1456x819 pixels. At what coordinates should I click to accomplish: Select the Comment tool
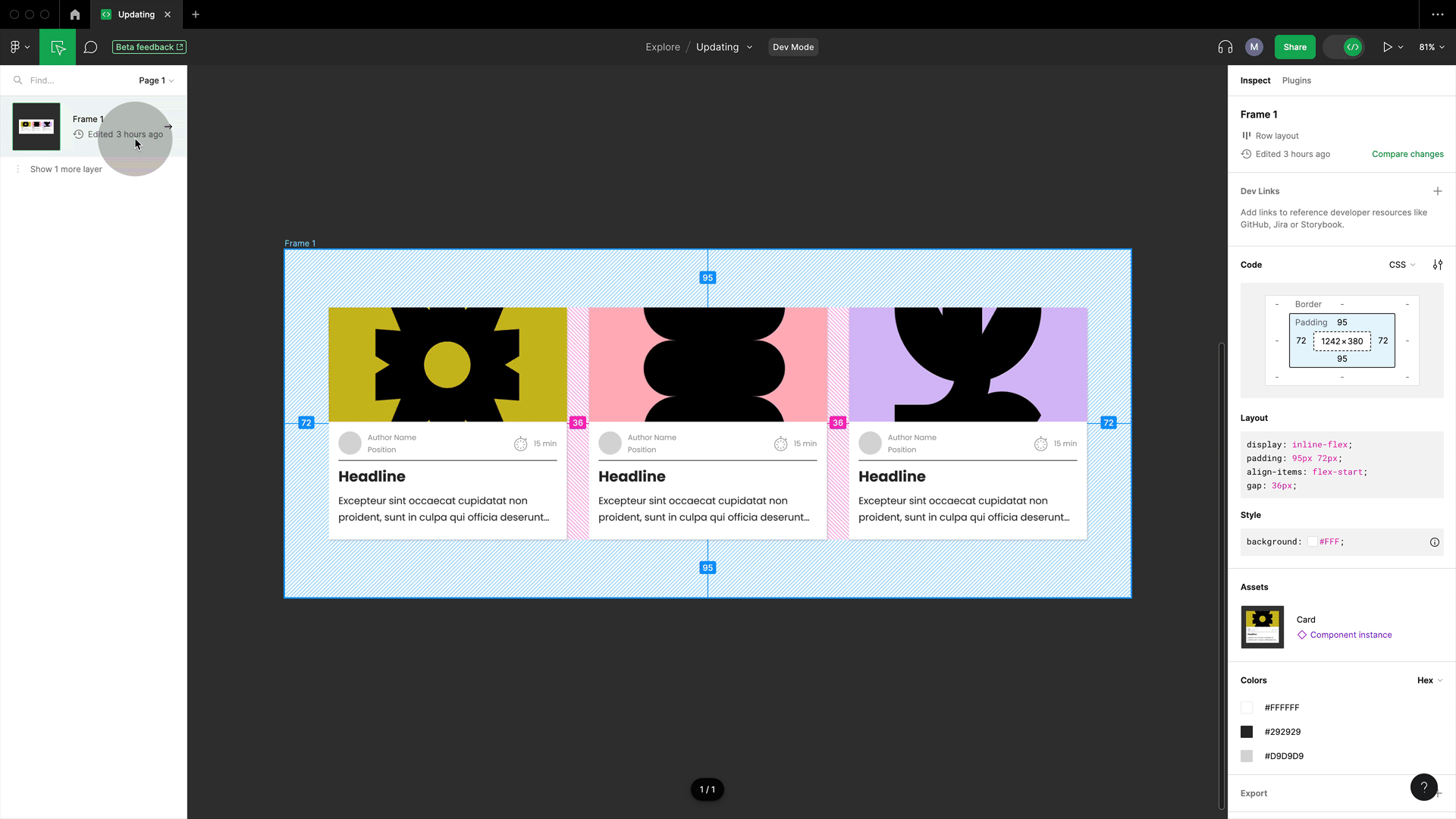pos(91,47)
